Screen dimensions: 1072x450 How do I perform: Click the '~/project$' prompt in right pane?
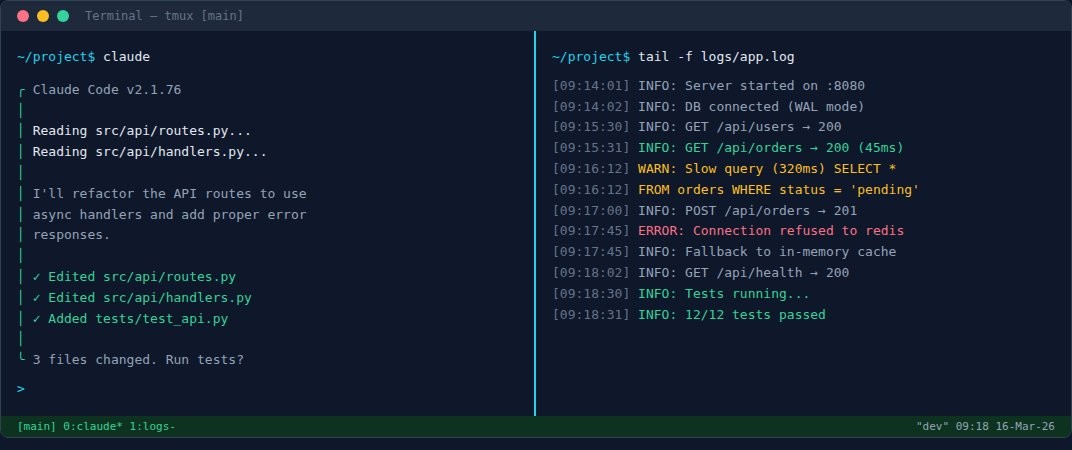(591, 57)
